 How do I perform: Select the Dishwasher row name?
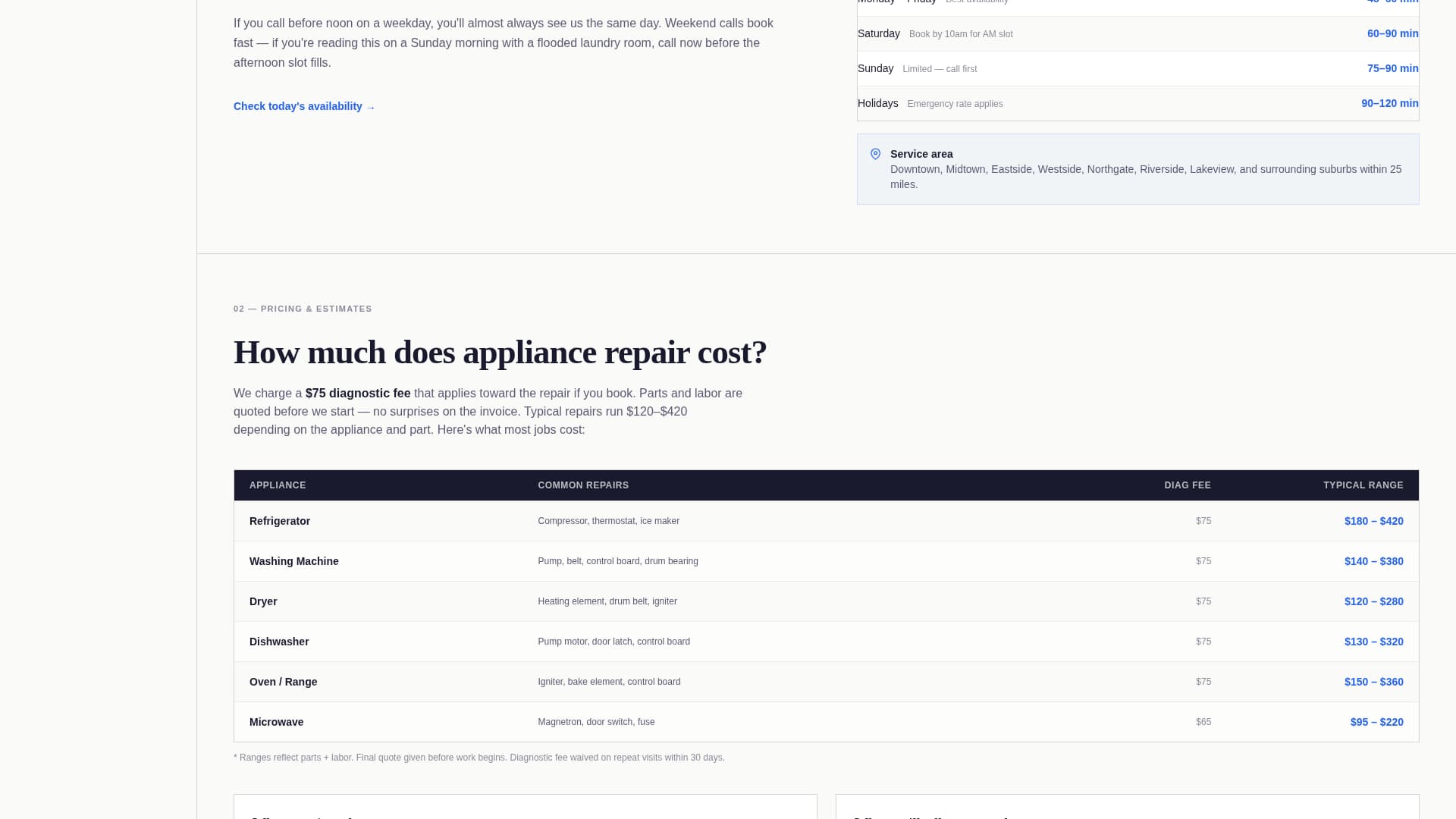tap(279, 642)
